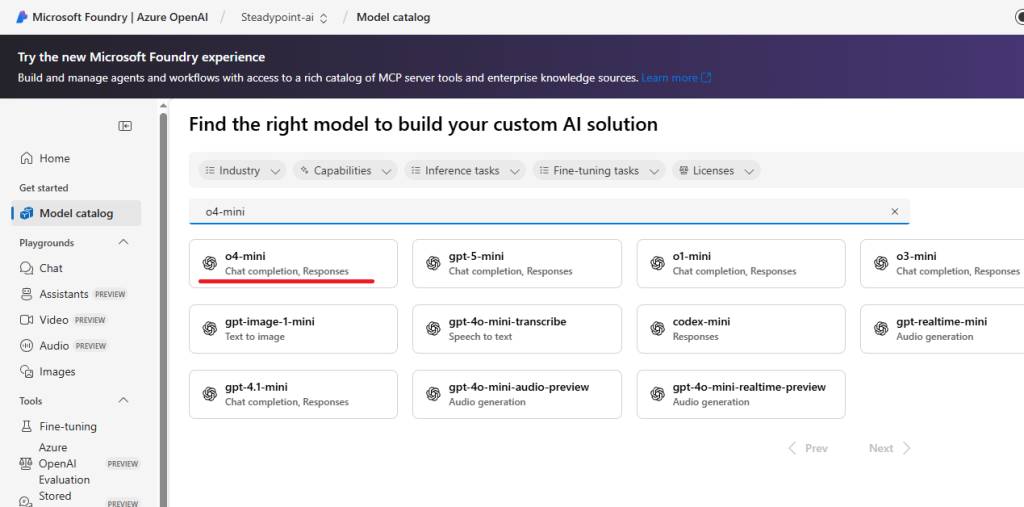Screen dimensions: 1024x507
Task: Click the Home icon in sidebar
Action: tap(27, 158)
